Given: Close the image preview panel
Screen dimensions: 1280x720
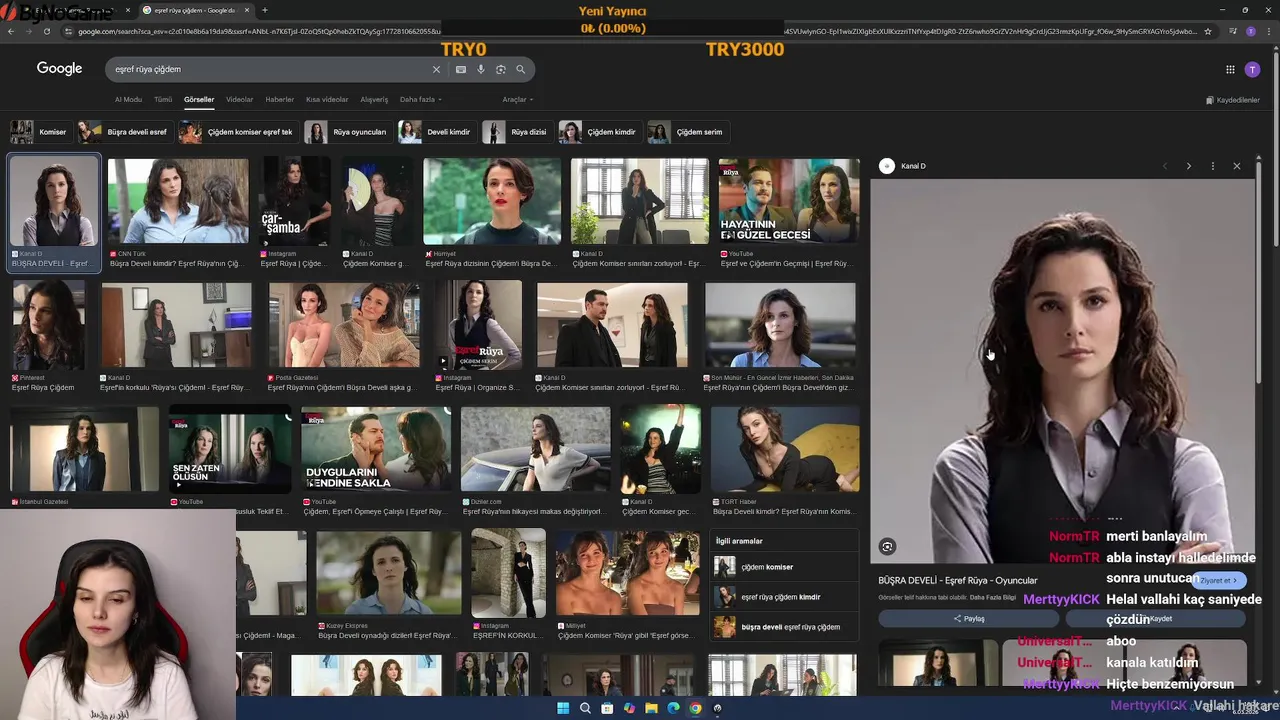Looking at the screenshot, I should (1236, 166).
